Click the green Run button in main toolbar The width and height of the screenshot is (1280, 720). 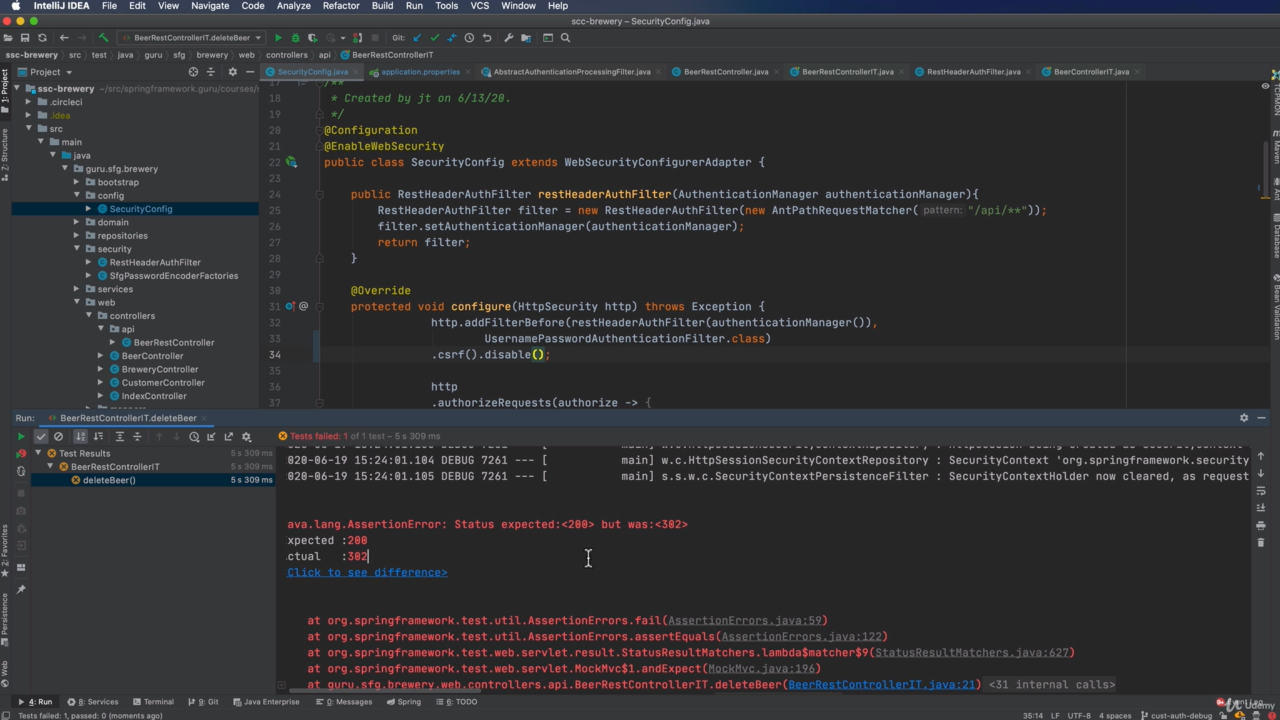point(279,38)
